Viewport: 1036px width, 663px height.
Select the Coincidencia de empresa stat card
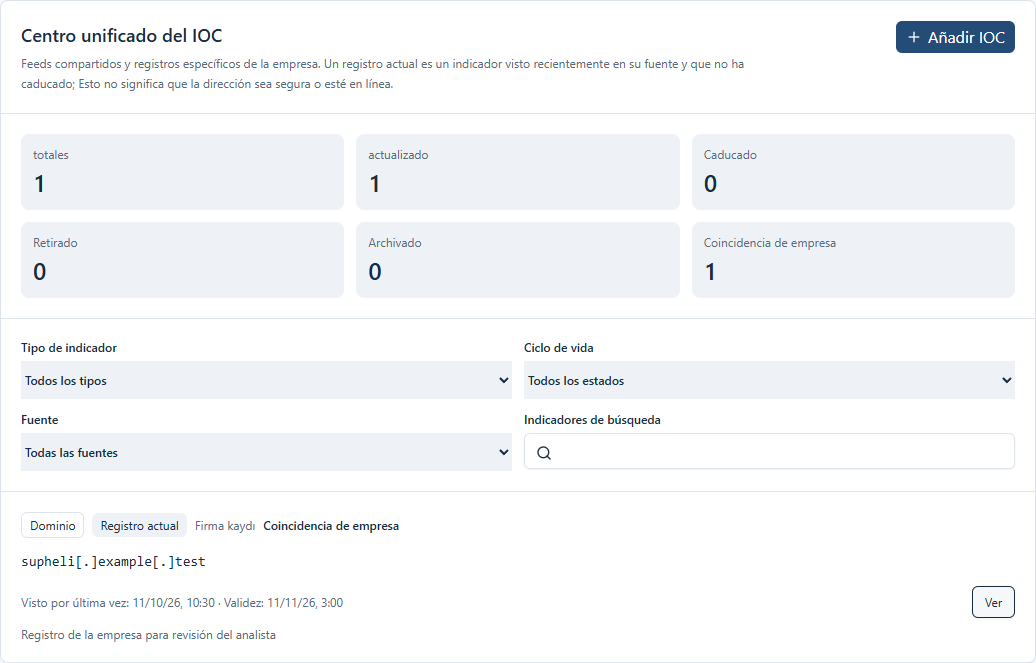(x=853, y=260)
